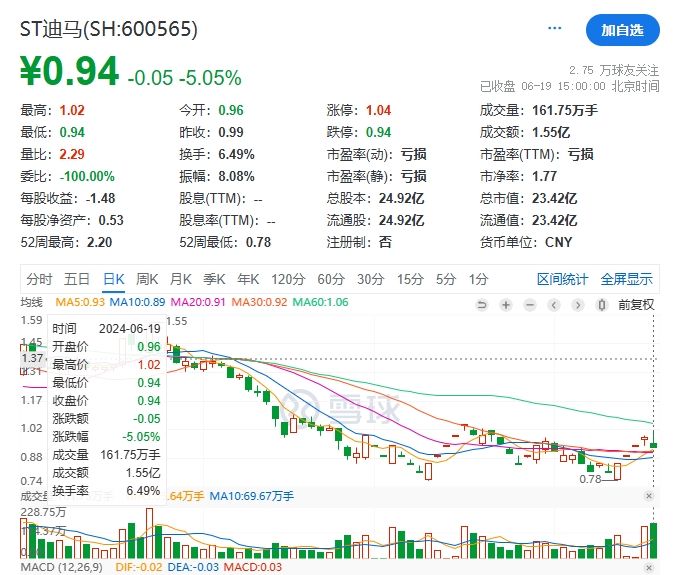
Task: Open 全屏显示 fullscreen view
Action: [626, 279]
